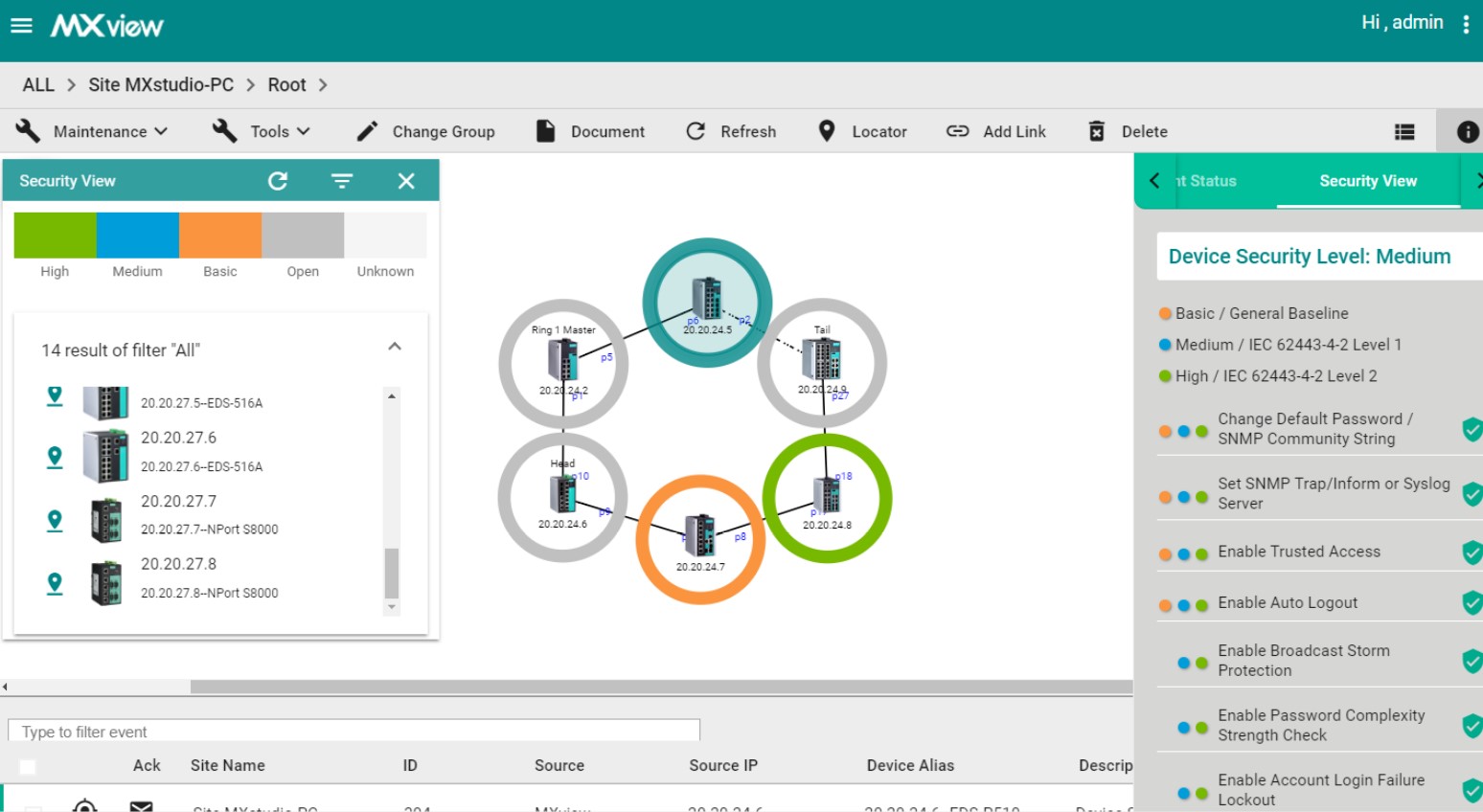
Task: Click the Root breadcrumb
Action: (286, 84)
